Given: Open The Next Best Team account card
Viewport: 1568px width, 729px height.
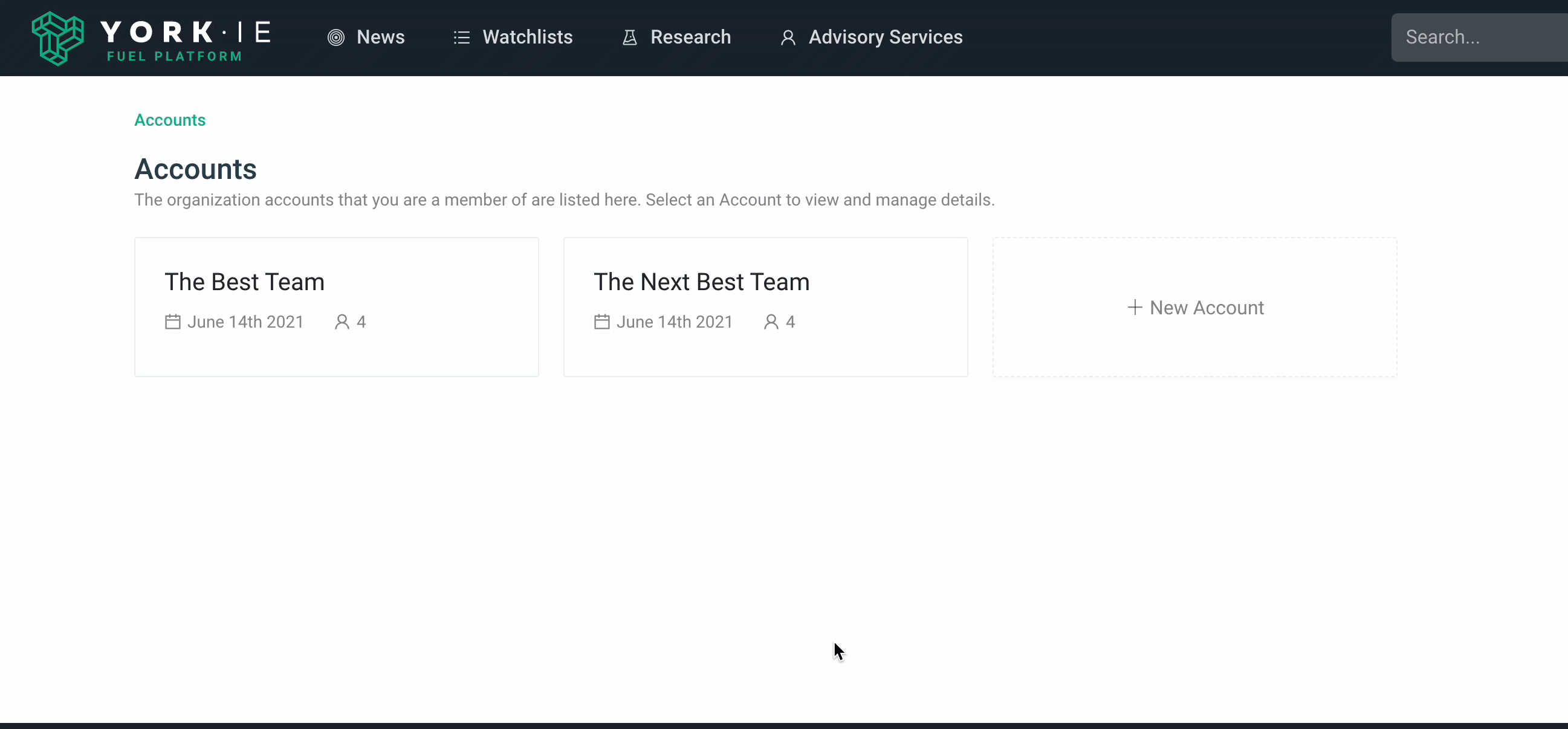Looking at the screenshot, I should pyautogui.click(x=766, y=306).
